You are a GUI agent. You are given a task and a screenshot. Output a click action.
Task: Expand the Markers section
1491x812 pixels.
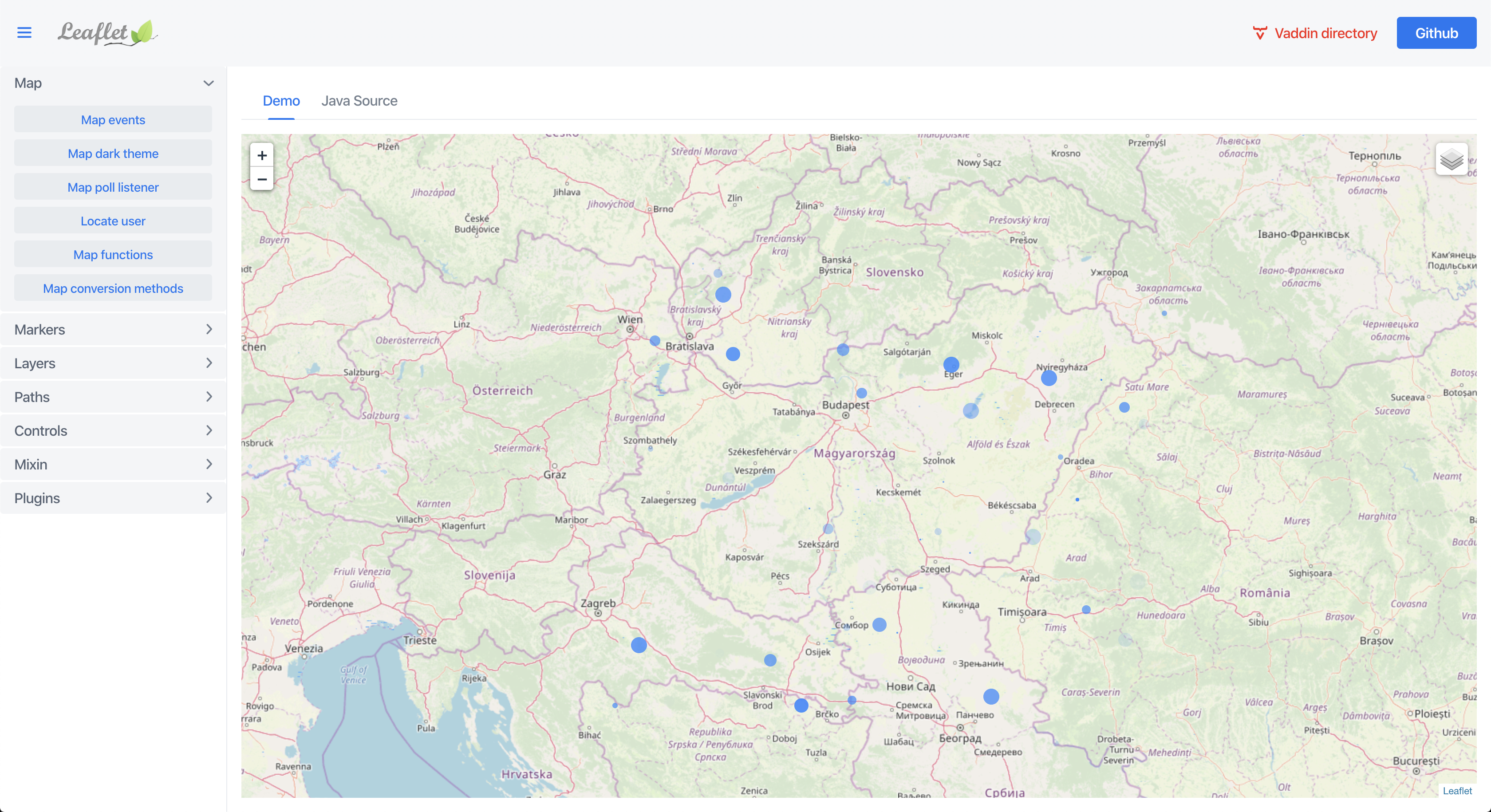113,328
